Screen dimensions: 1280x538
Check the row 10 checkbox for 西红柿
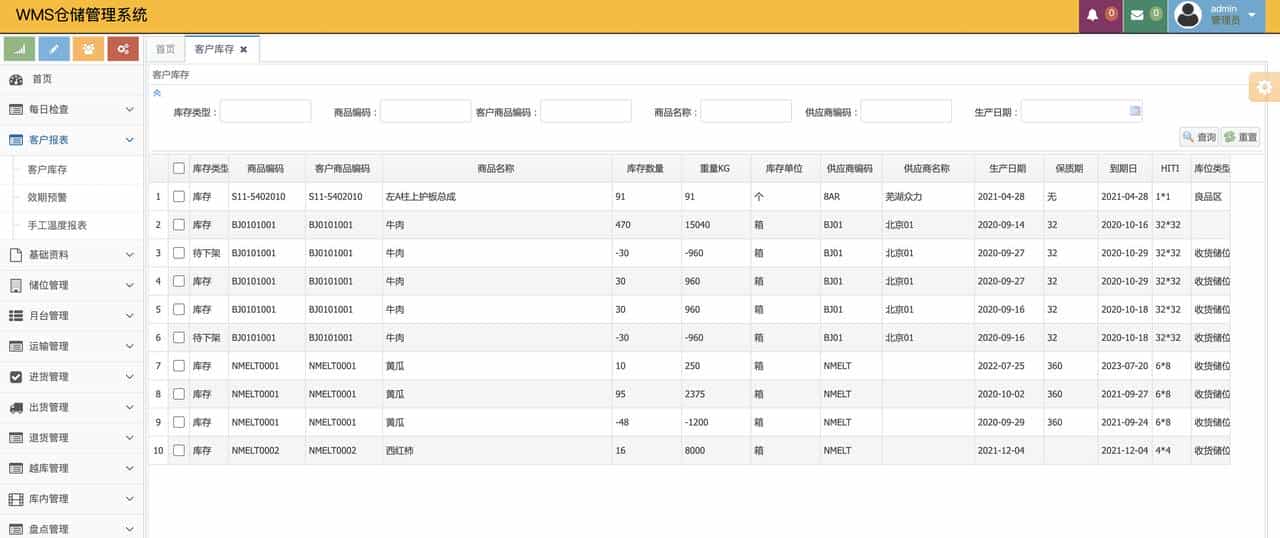point(179,450)
